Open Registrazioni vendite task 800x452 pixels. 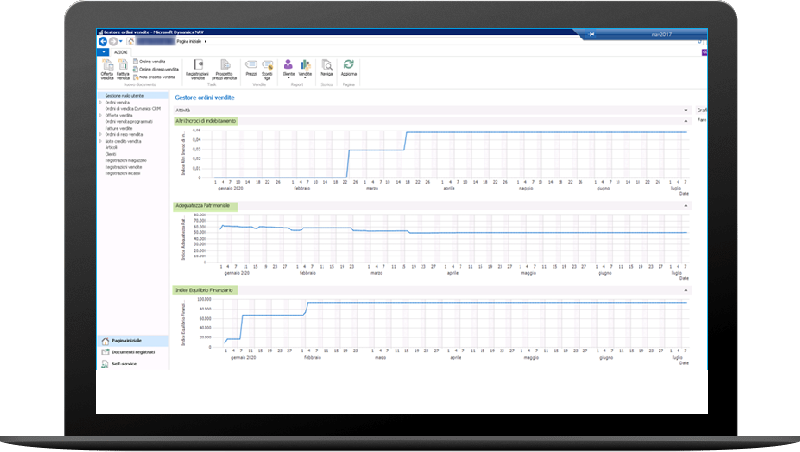(x=198, y=70)
